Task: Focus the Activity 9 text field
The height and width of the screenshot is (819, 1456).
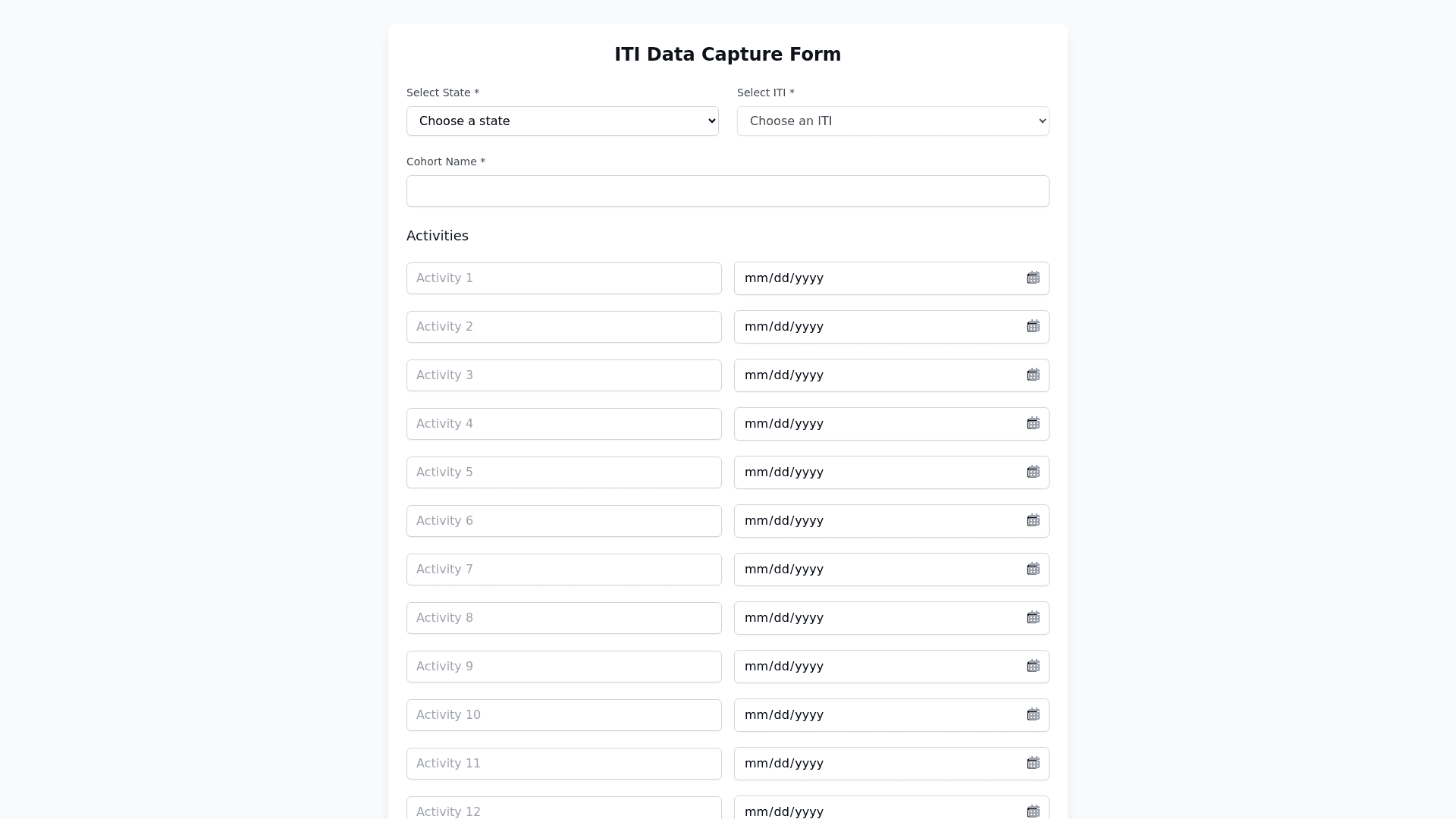Action: click(x=563, y=667)
